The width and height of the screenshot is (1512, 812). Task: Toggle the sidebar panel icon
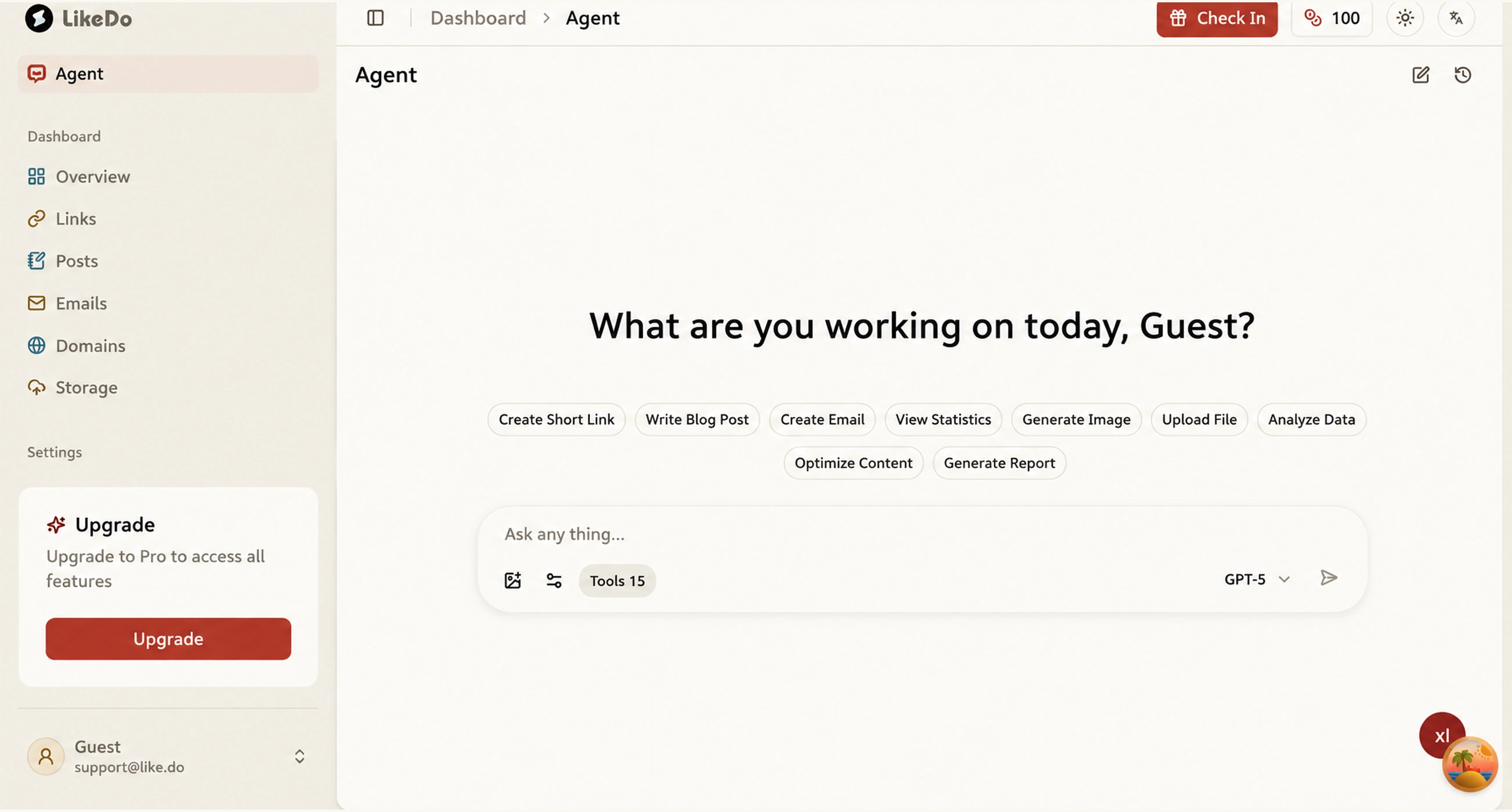click(x=375, y=17)
